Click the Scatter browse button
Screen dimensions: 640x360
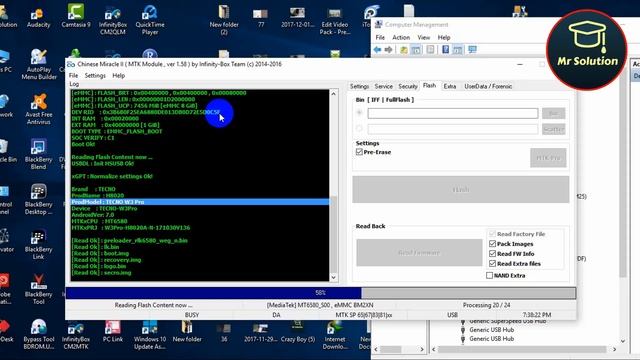553,129
